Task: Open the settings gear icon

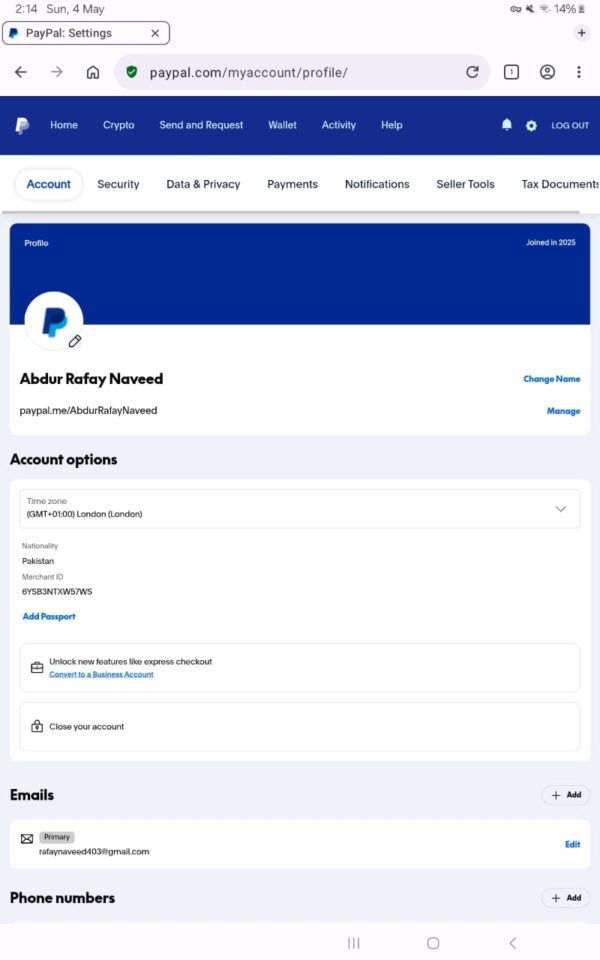Action: click(531, 126)
